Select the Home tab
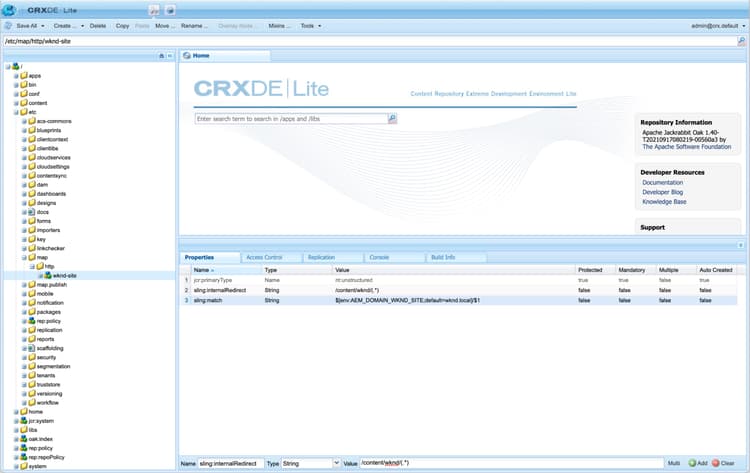The height and width of the screenshot is (473, 750). 225,55
